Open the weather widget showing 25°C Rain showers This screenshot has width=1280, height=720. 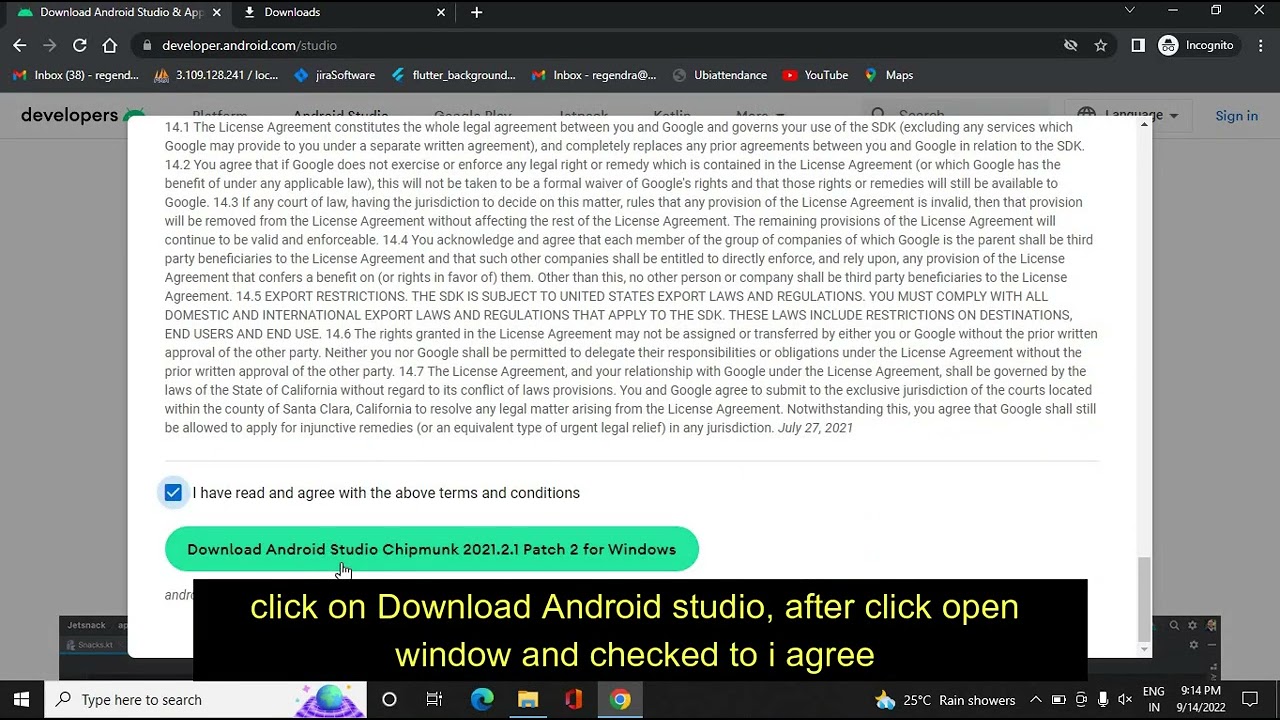point(945,700)
